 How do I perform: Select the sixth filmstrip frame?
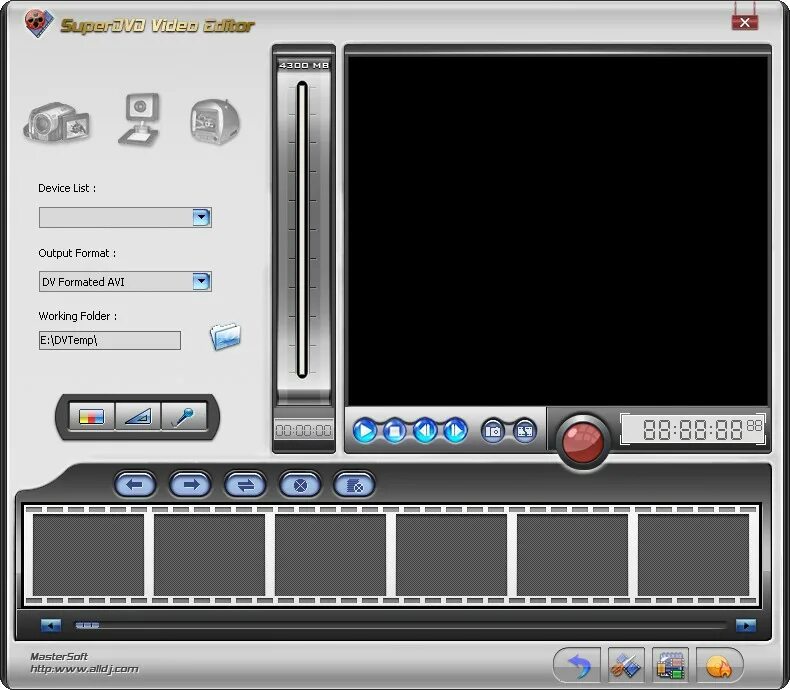[x=693, y=555]
